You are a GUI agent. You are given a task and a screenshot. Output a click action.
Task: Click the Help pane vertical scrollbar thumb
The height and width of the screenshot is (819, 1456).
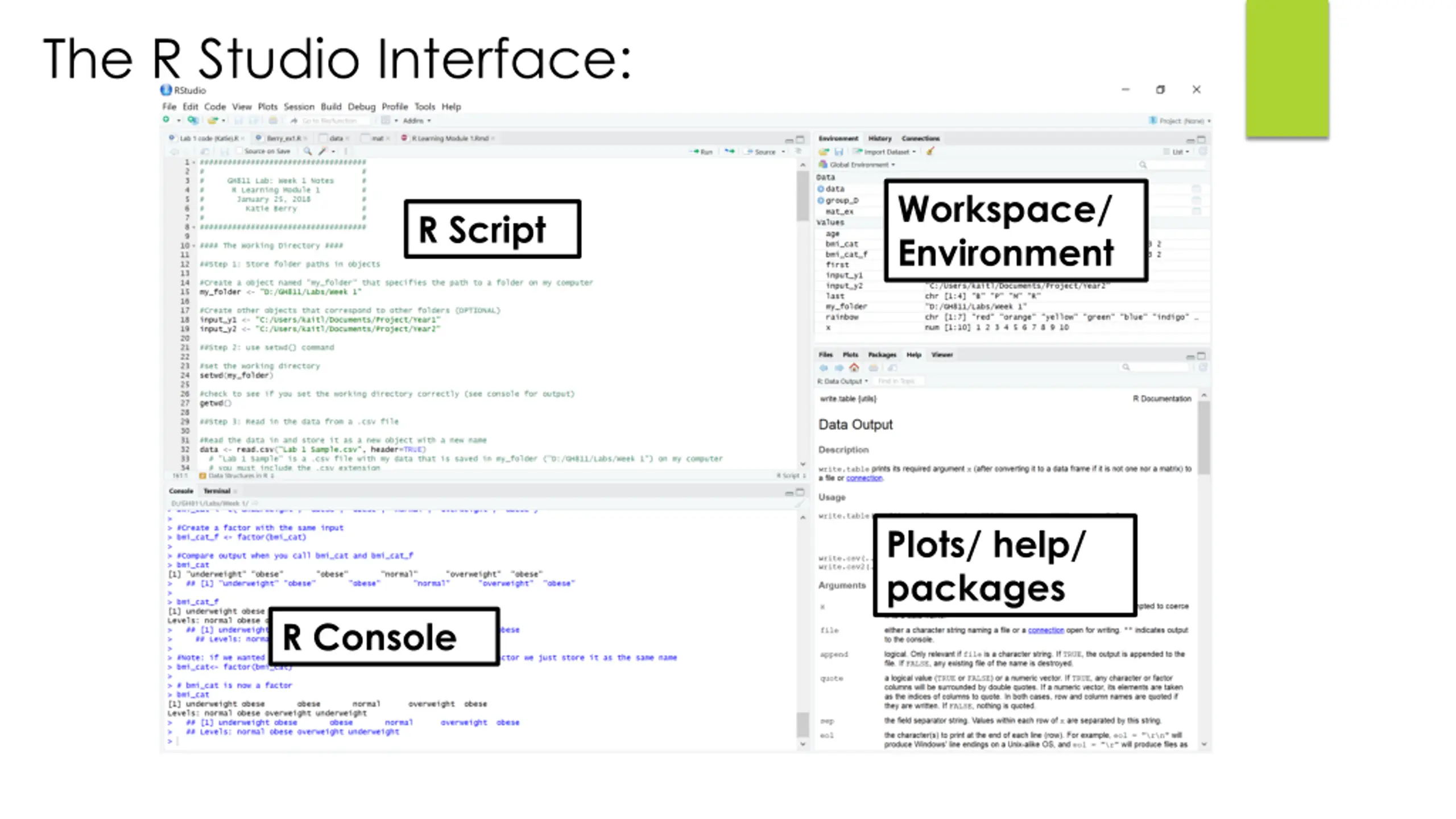click(1203, 438)
